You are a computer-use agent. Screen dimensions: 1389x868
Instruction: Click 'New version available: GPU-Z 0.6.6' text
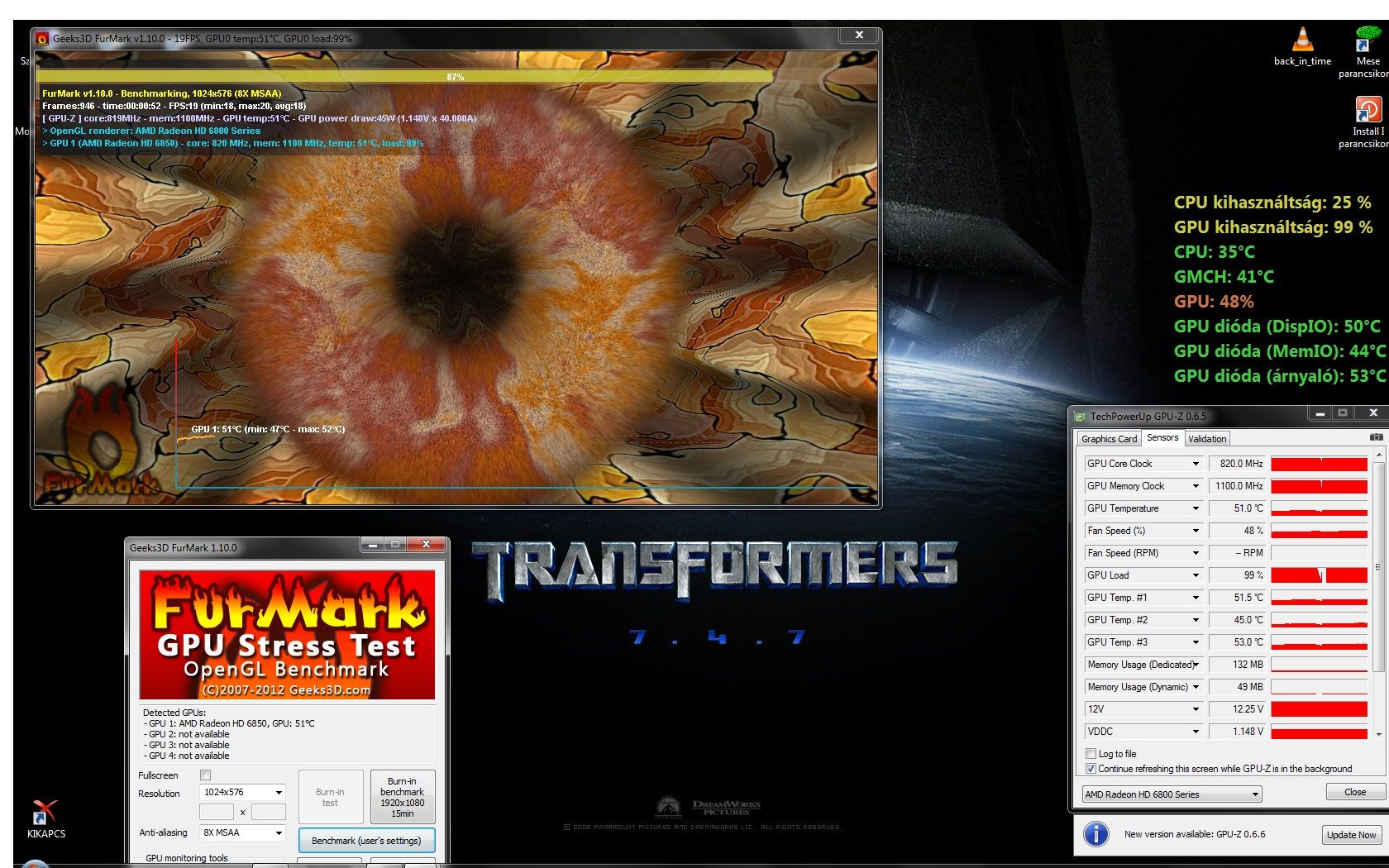(x=1195, y=834)
